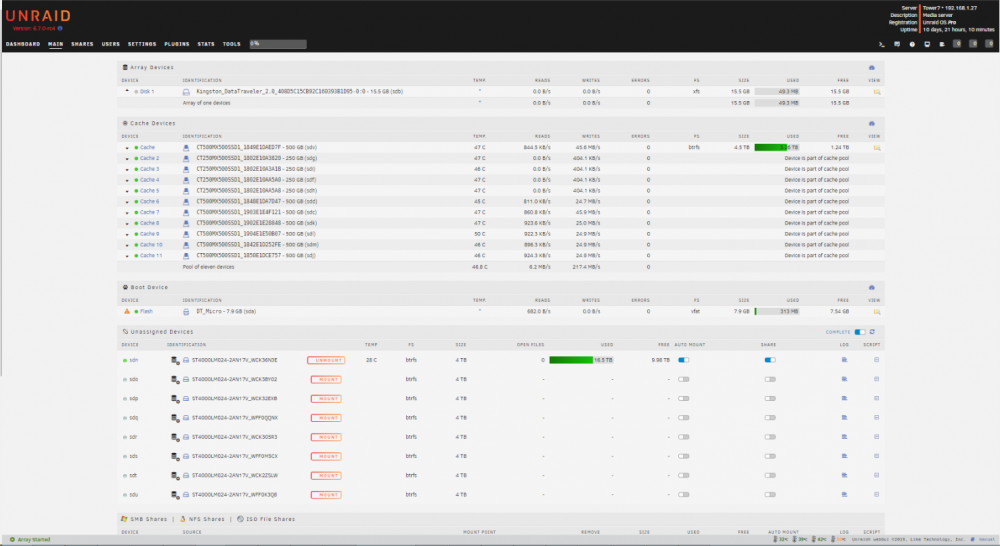Click the help icon for Cache Devices
The image size is (1000, 546).
872,123
